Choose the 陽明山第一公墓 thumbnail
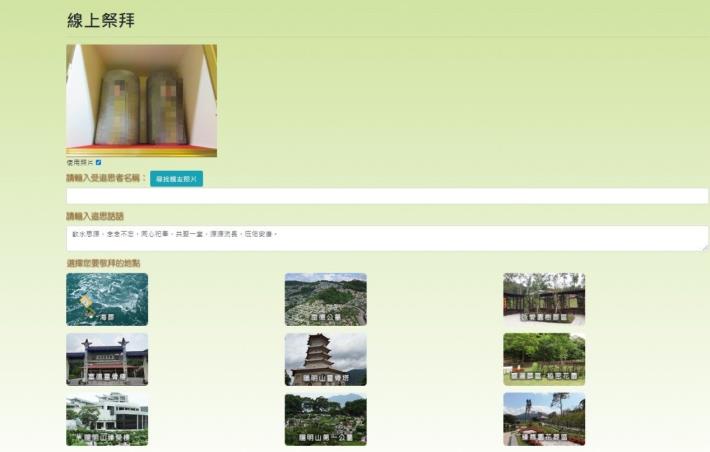Screen dimensions: 710x452 325,418
